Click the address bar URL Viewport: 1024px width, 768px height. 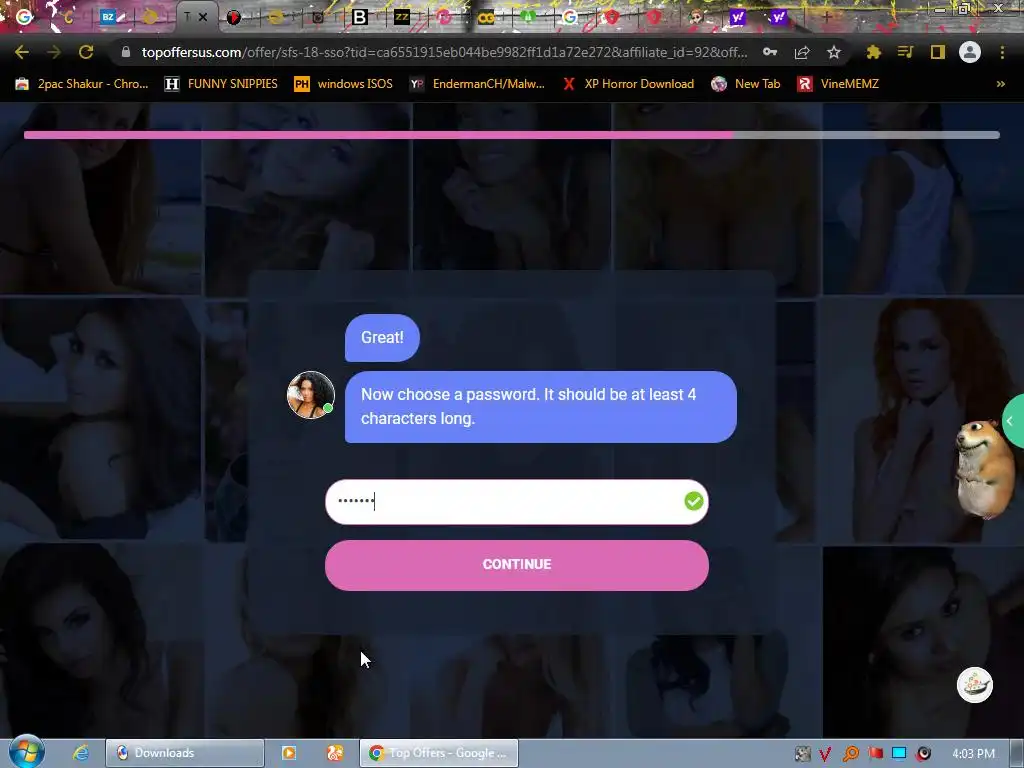tap(444, 52)
